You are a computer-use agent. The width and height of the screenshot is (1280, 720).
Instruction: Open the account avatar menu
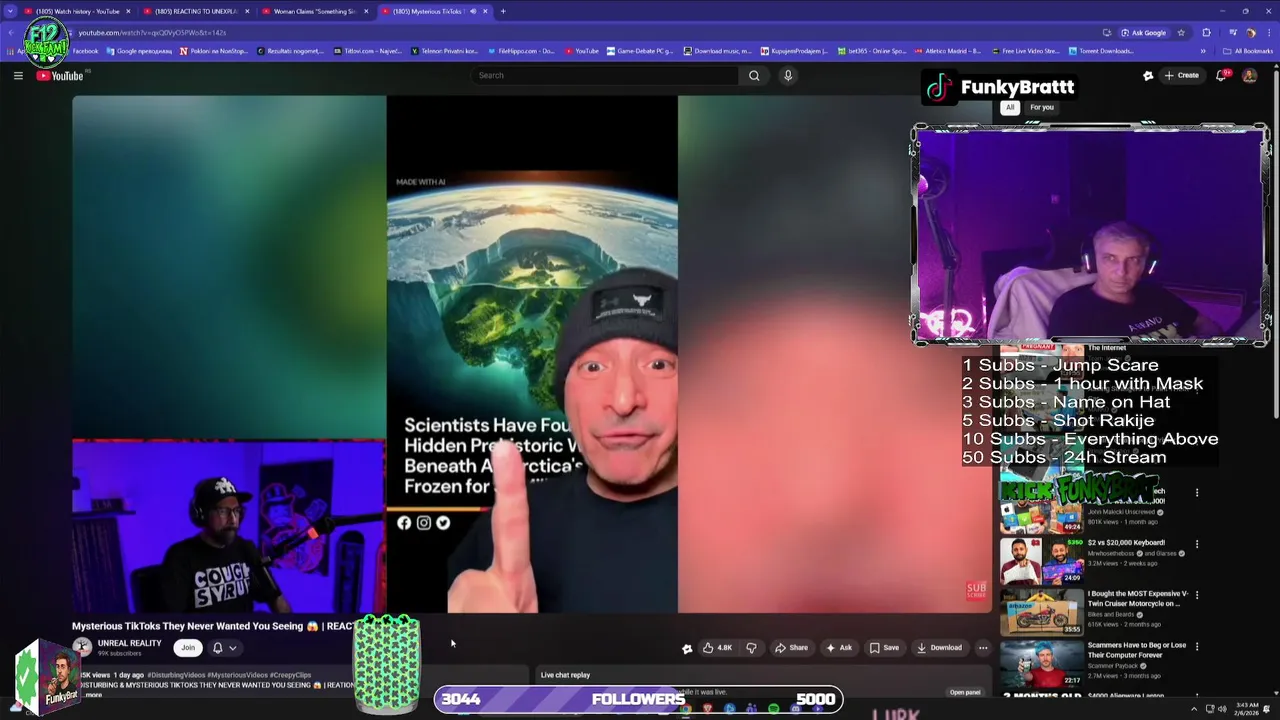[x=1249, y=75]
